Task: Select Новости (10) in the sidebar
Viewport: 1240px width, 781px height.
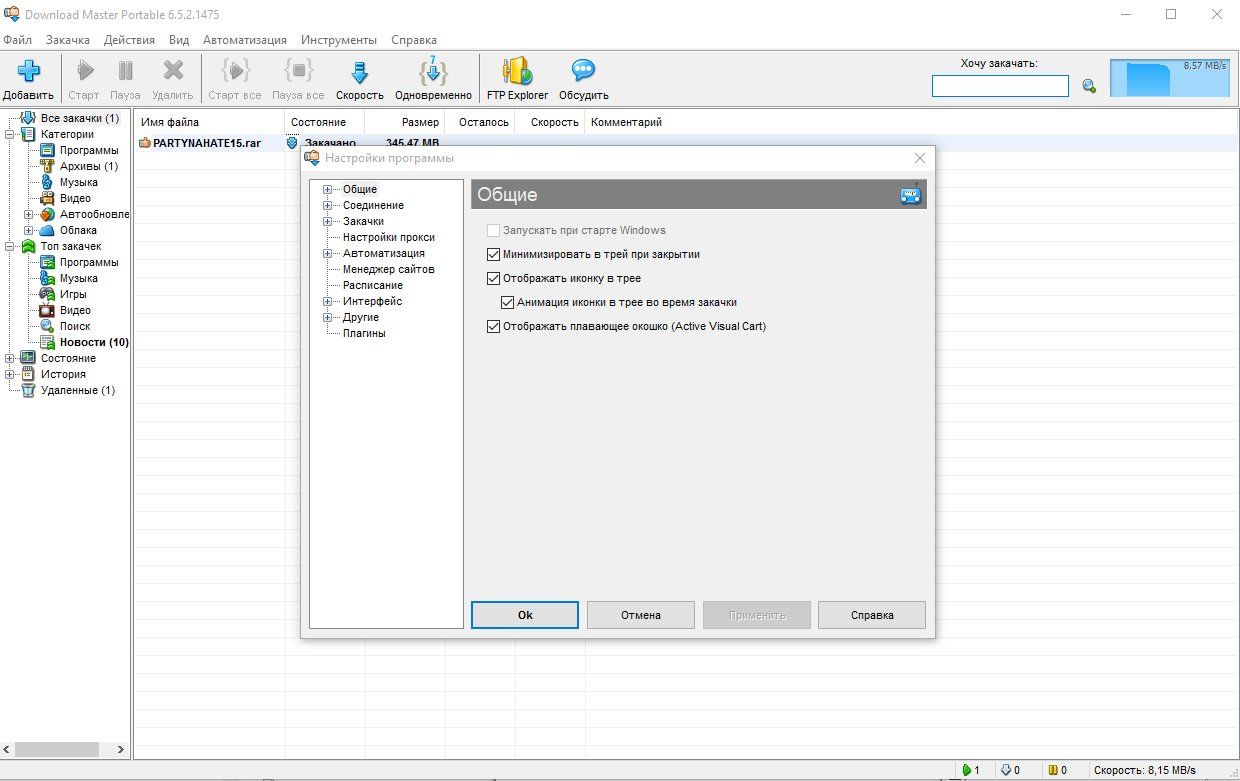Action: coord(94,342)
